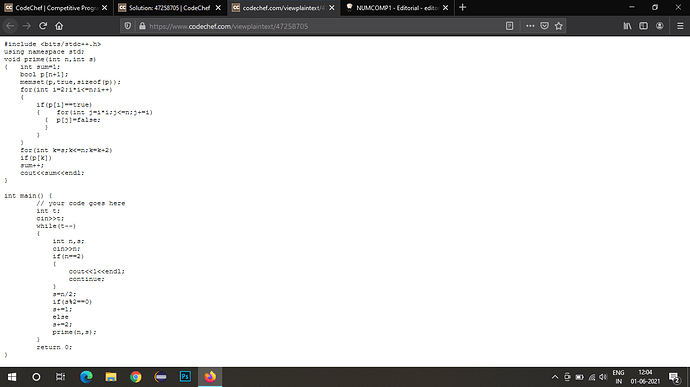Go back to the previous page

pyautogui.click(x=10, y=26)
